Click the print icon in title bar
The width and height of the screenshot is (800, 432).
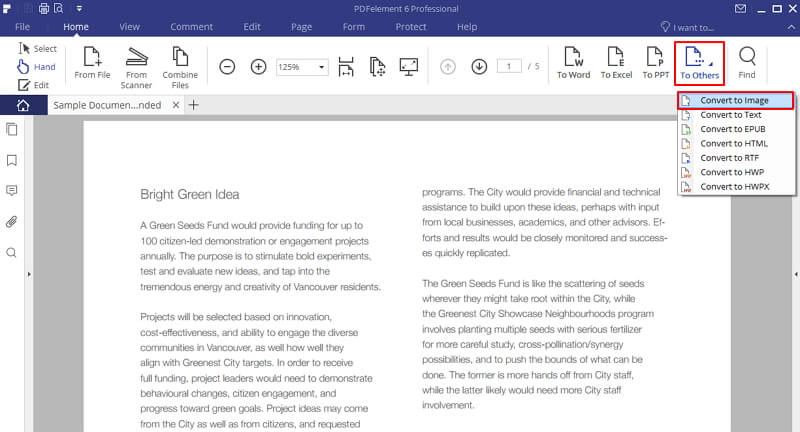(44, 9)
